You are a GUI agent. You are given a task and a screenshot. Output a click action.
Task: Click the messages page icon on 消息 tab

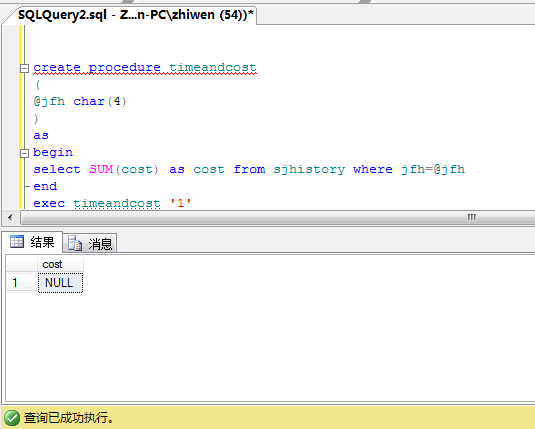tap(75, 243)
